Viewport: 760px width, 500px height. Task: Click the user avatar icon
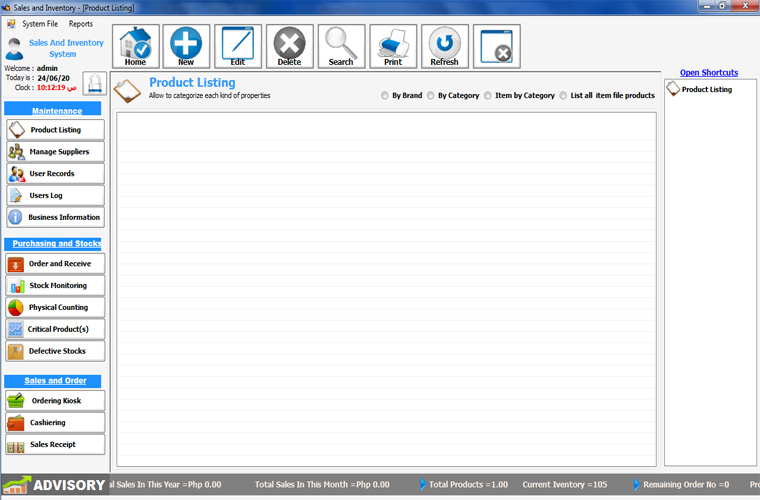coord(14,48)
